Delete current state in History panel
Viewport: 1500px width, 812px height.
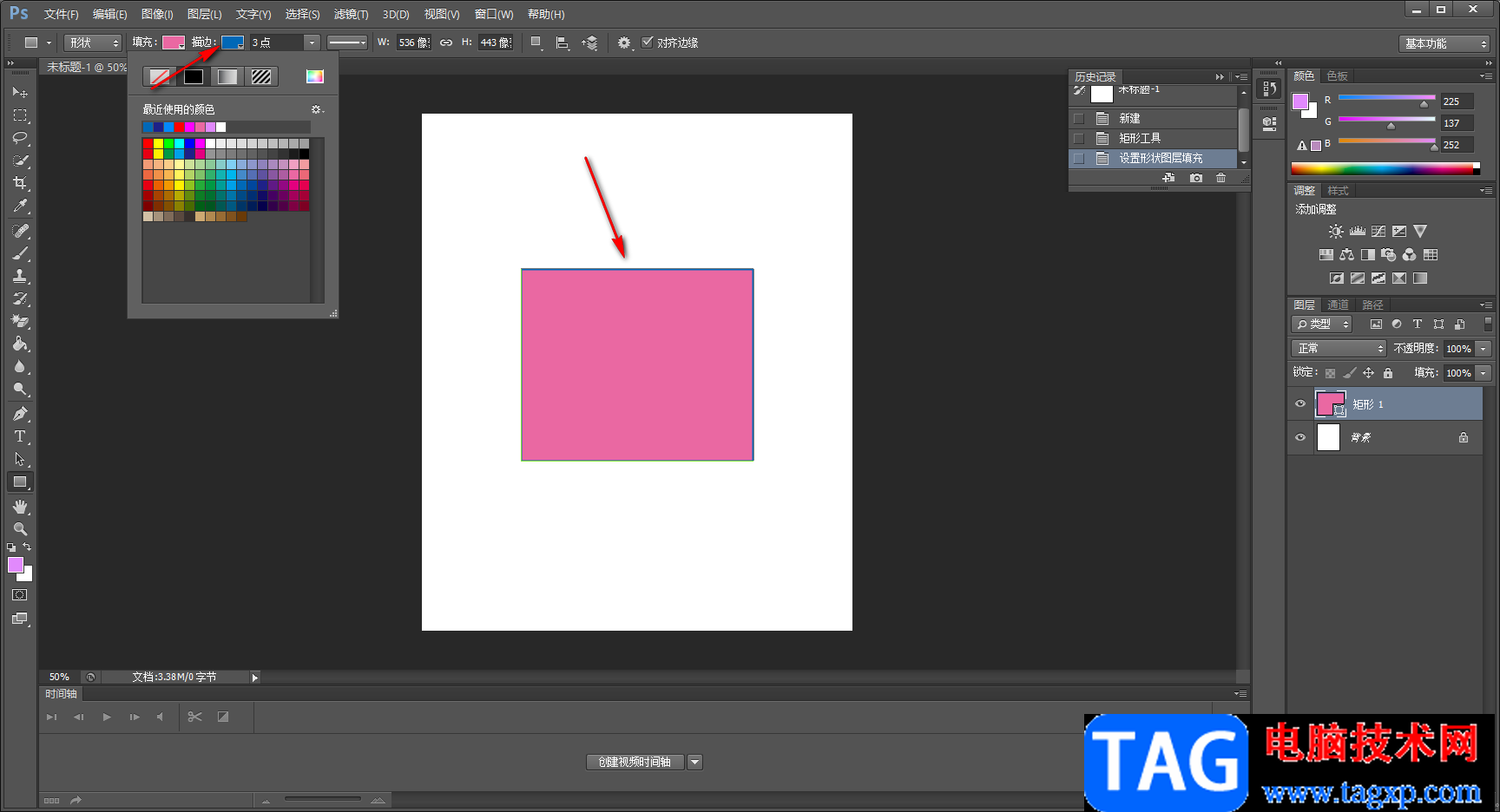1220,178
